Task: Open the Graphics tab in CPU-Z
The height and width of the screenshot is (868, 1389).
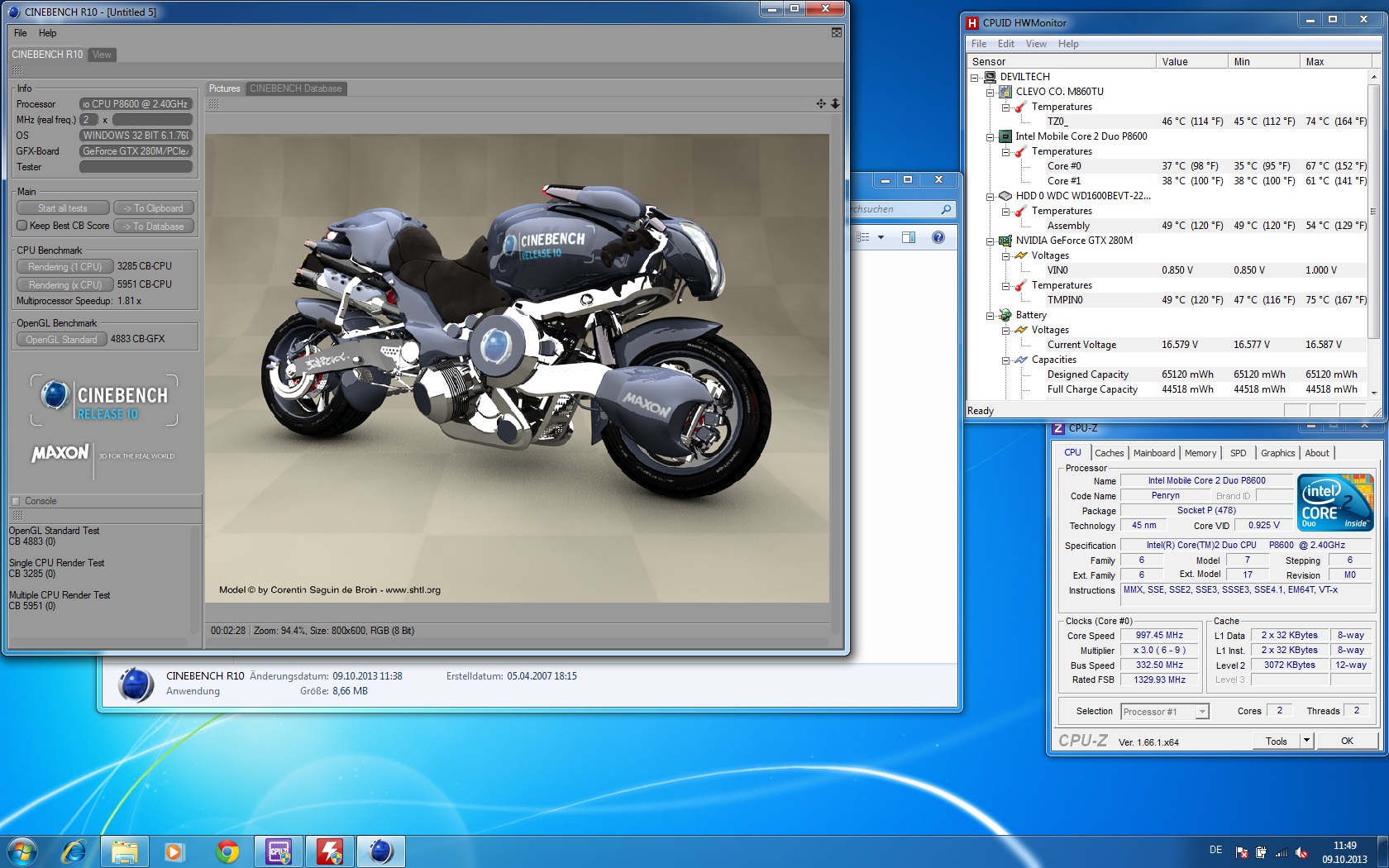Action: click(x=1277, y=453)
